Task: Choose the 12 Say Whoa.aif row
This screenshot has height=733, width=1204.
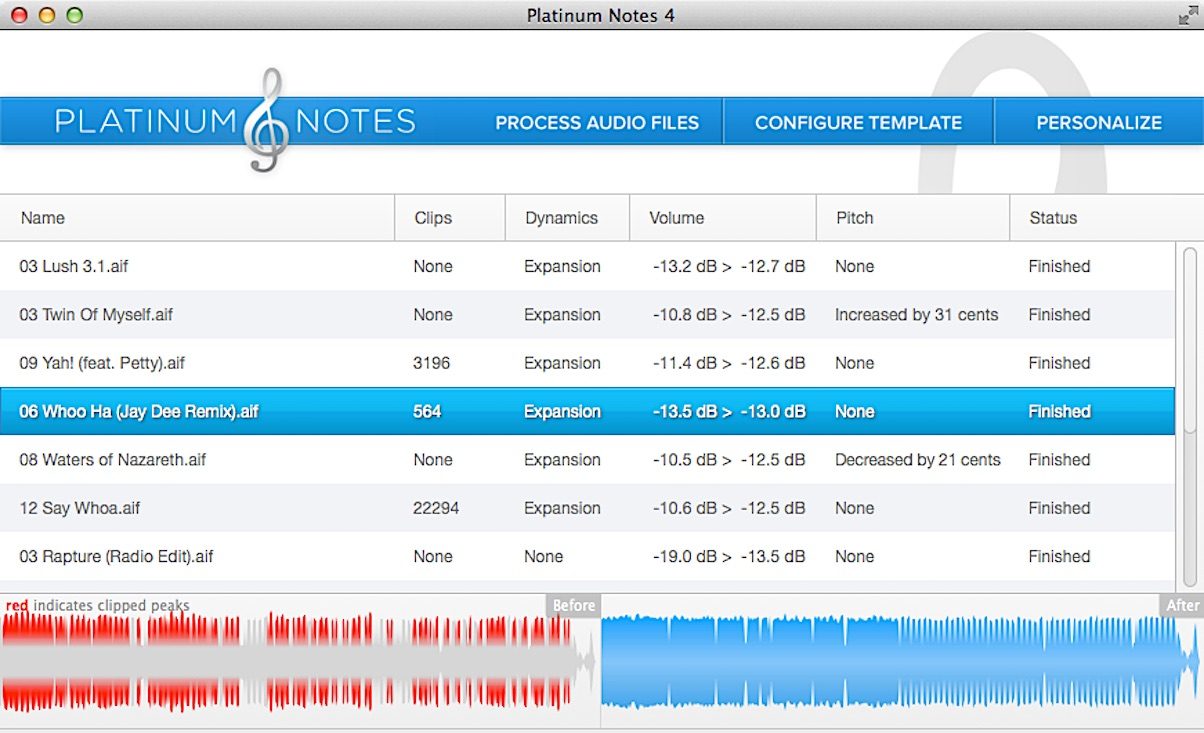Action: pos(80,508)
